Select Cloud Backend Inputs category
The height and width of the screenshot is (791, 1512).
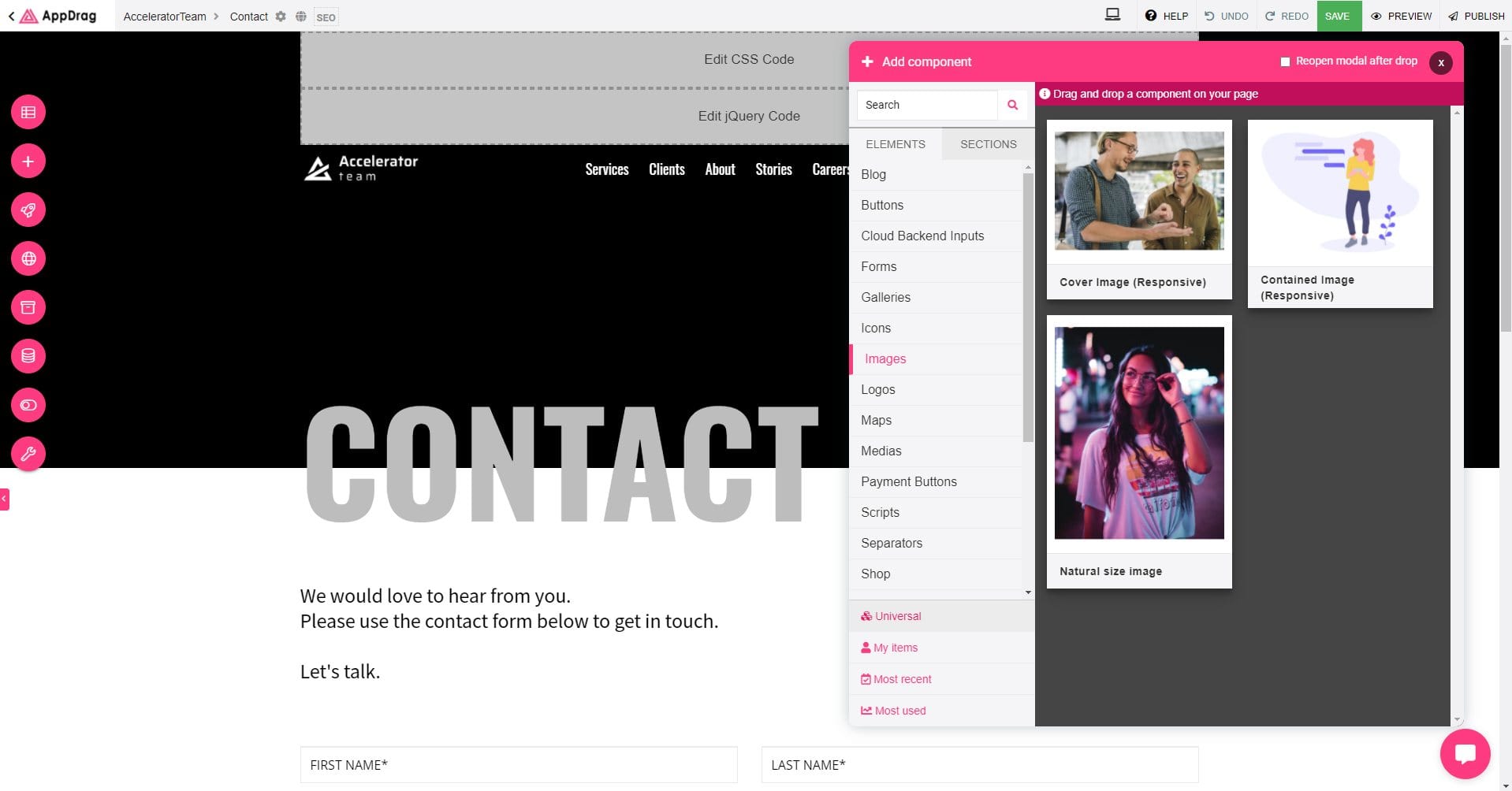point(936,236)
